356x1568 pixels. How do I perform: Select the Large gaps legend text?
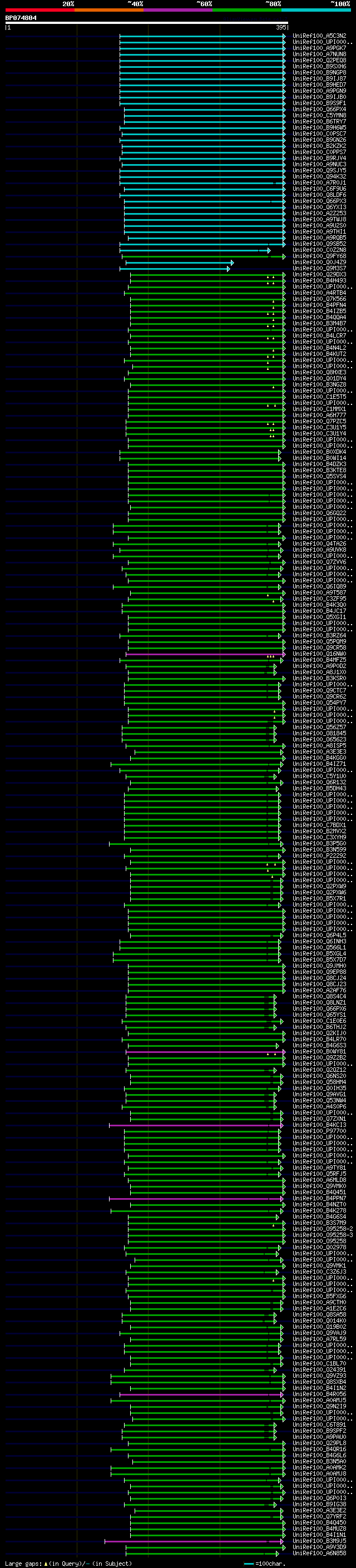pos(68,1563)
